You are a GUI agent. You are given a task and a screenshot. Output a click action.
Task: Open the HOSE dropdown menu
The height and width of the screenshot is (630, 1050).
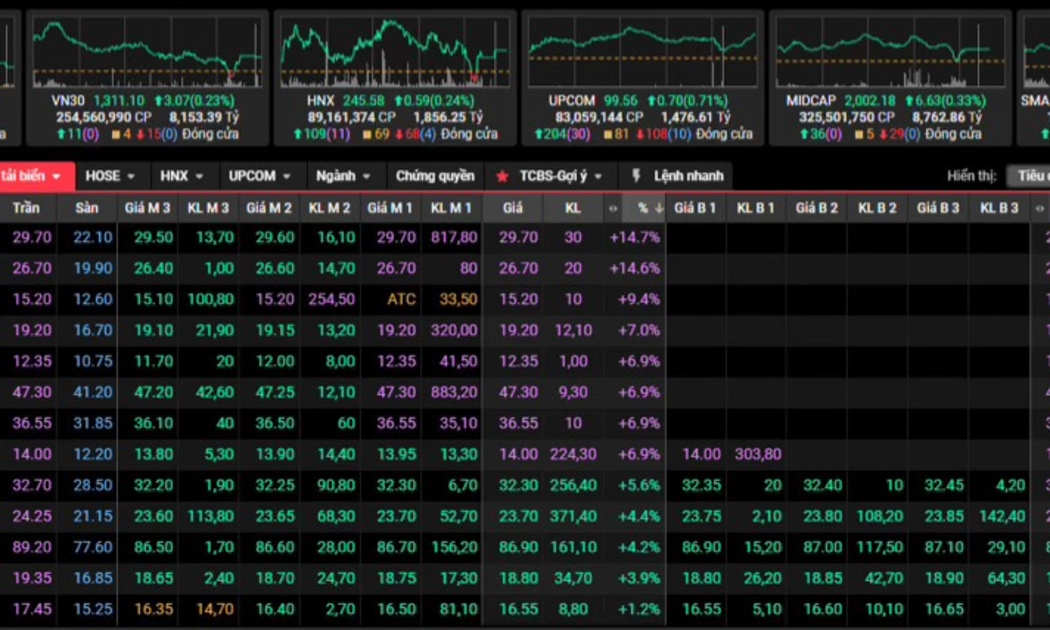tap(110, 176)
